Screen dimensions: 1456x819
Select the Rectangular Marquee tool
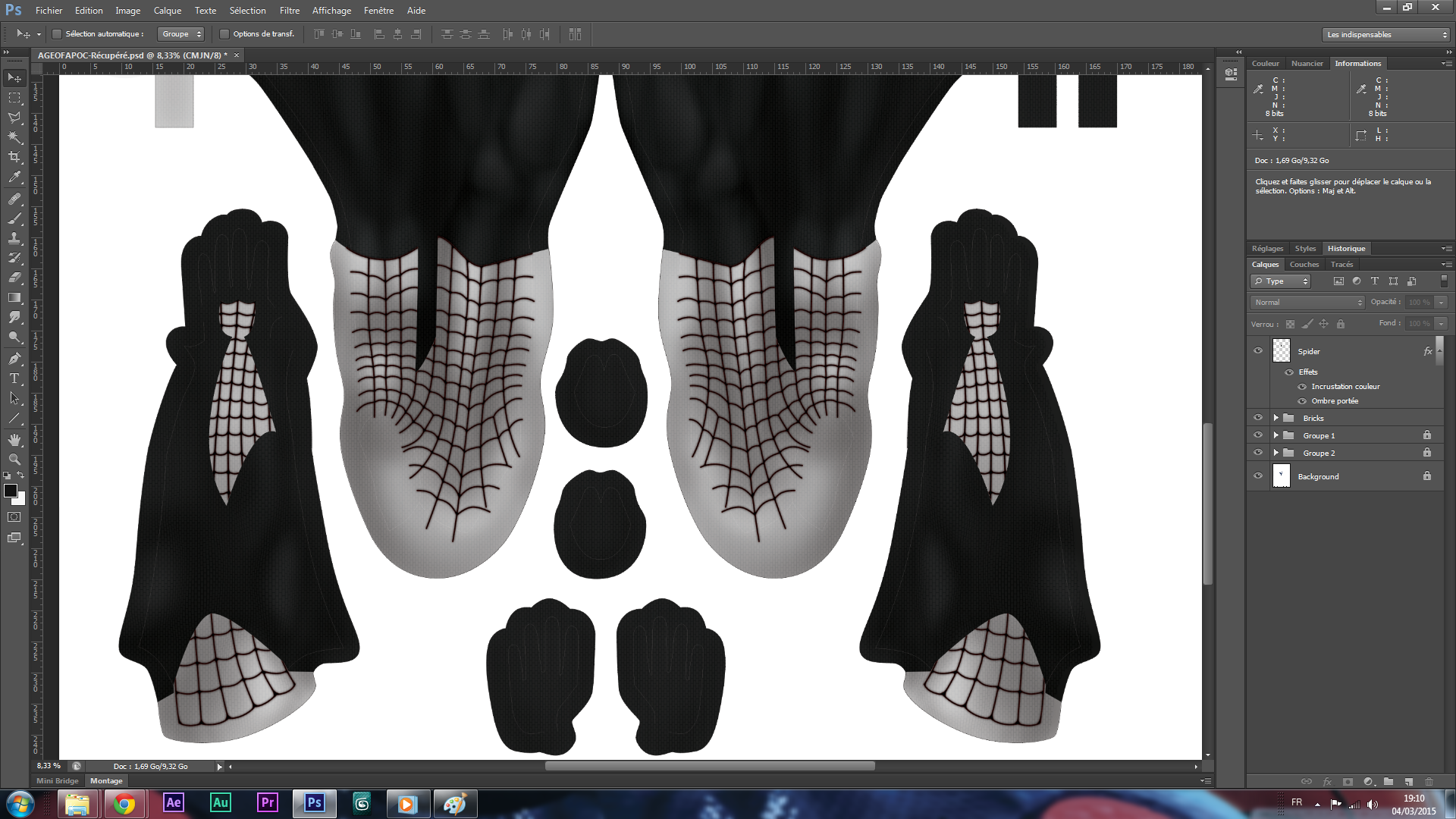coord(14,98)
